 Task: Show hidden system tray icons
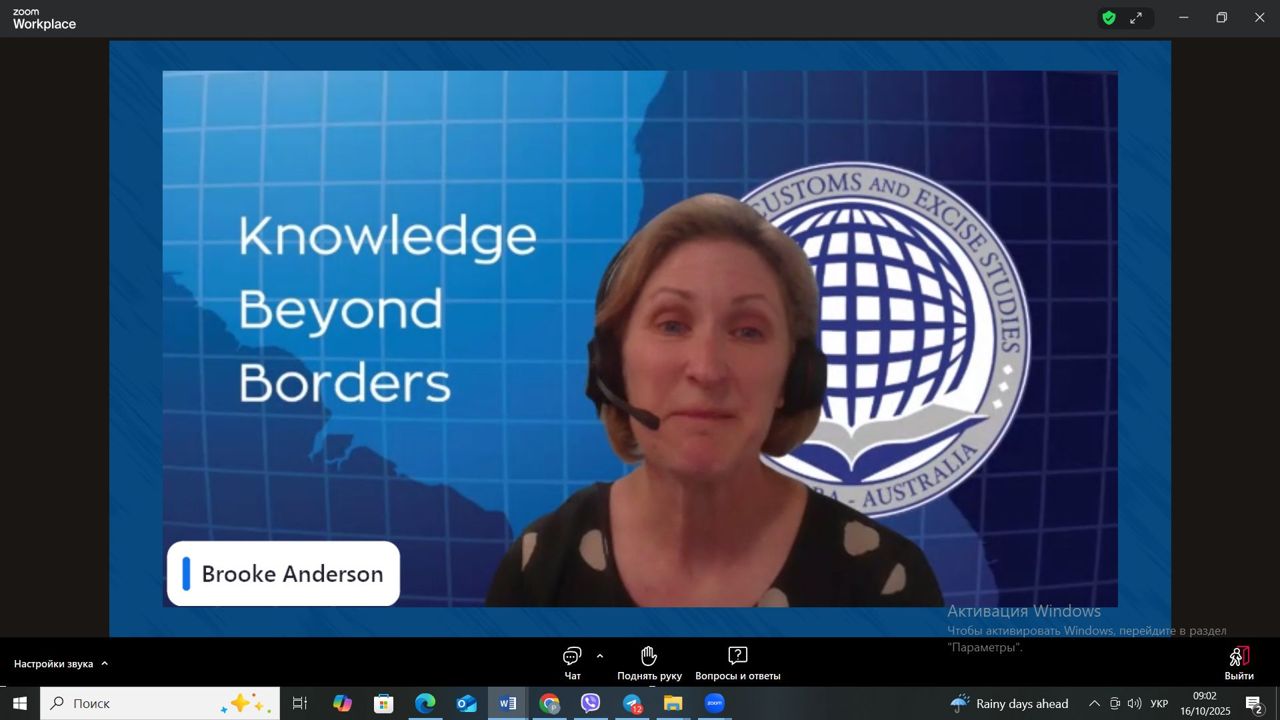coord(1094,704)
